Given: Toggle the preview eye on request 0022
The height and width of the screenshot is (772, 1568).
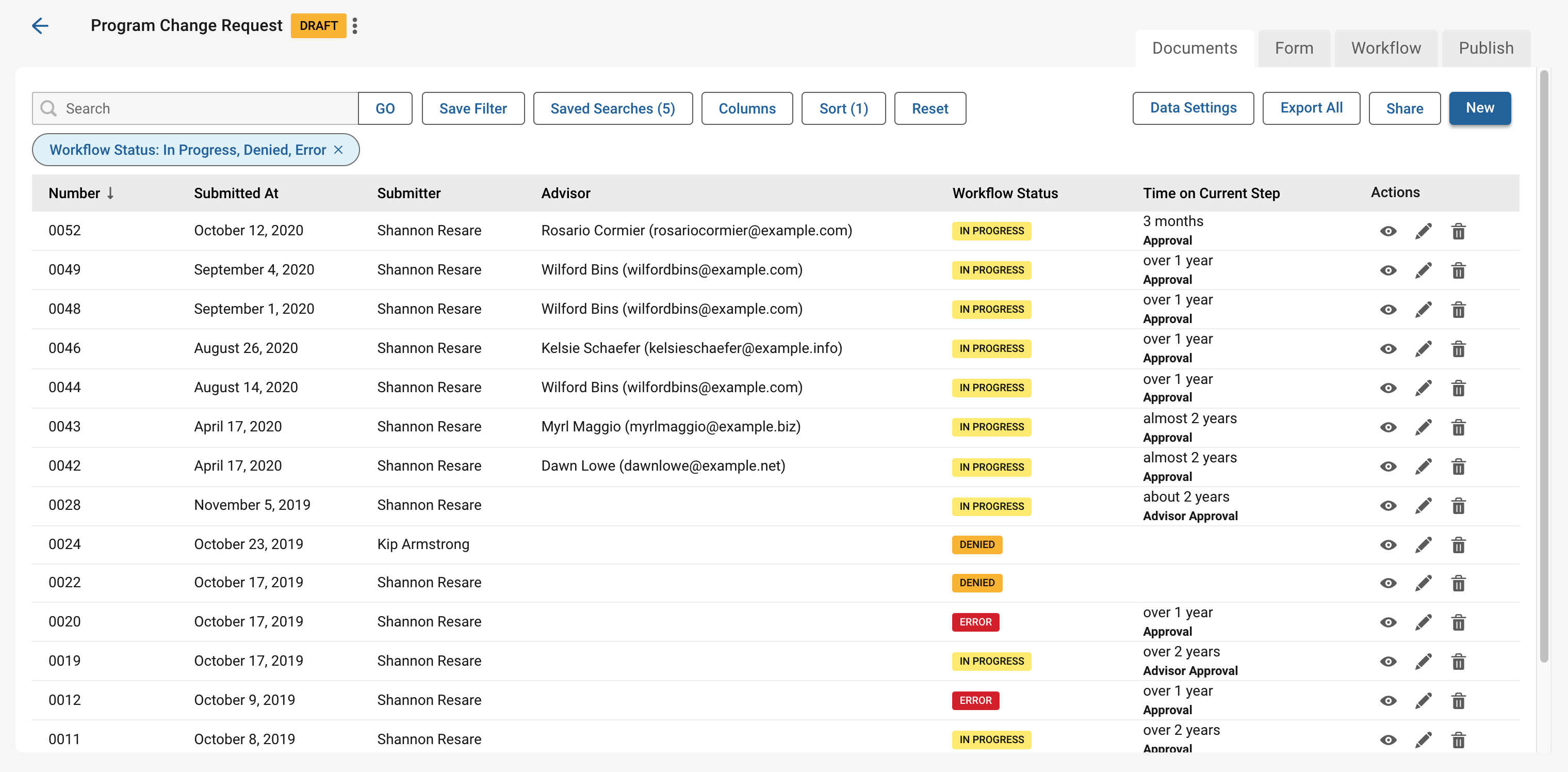Looking at the screenshot, I should (x=1389, y=583).
